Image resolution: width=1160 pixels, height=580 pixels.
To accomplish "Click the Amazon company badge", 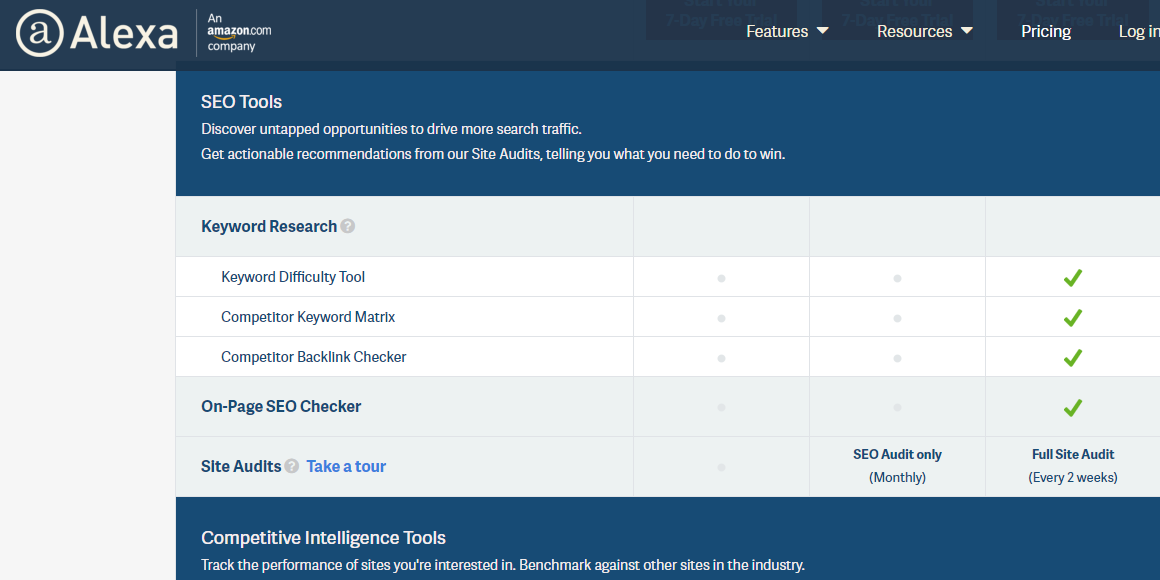I will click(x=239, y=33).
